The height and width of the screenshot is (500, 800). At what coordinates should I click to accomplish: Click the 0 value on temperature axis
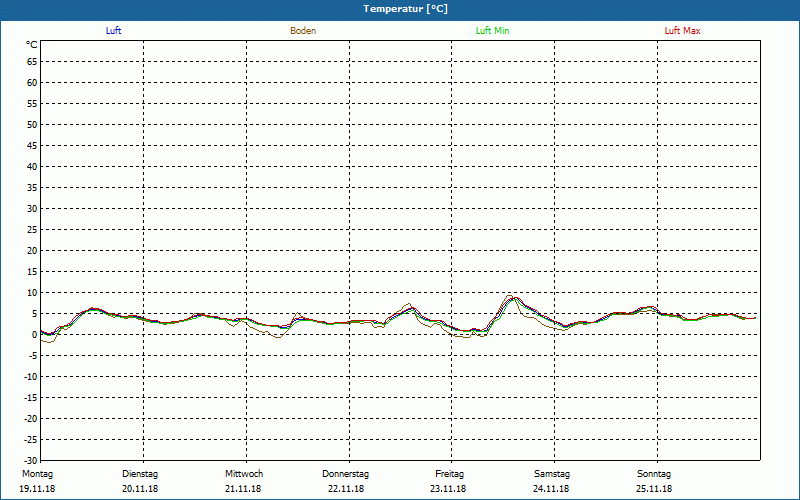click(35, 335)
